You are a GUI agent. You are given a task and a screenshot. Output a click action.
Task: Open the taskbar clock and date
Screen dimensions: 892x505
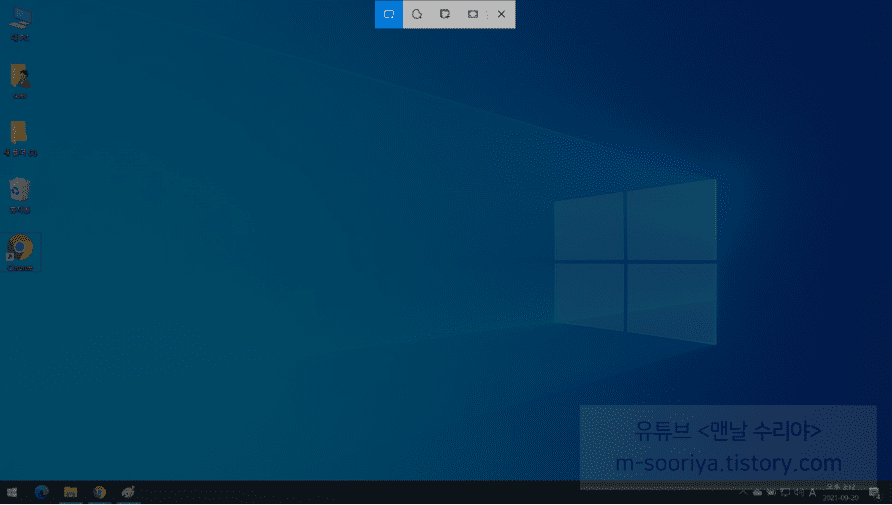(x=841, y=492)
